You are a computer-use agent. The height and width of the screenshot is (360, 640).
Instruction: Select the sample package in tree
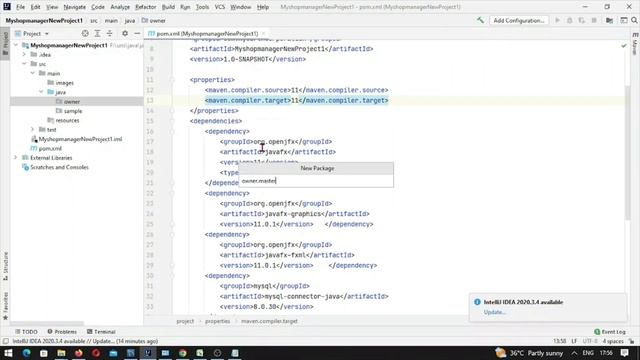73,111
